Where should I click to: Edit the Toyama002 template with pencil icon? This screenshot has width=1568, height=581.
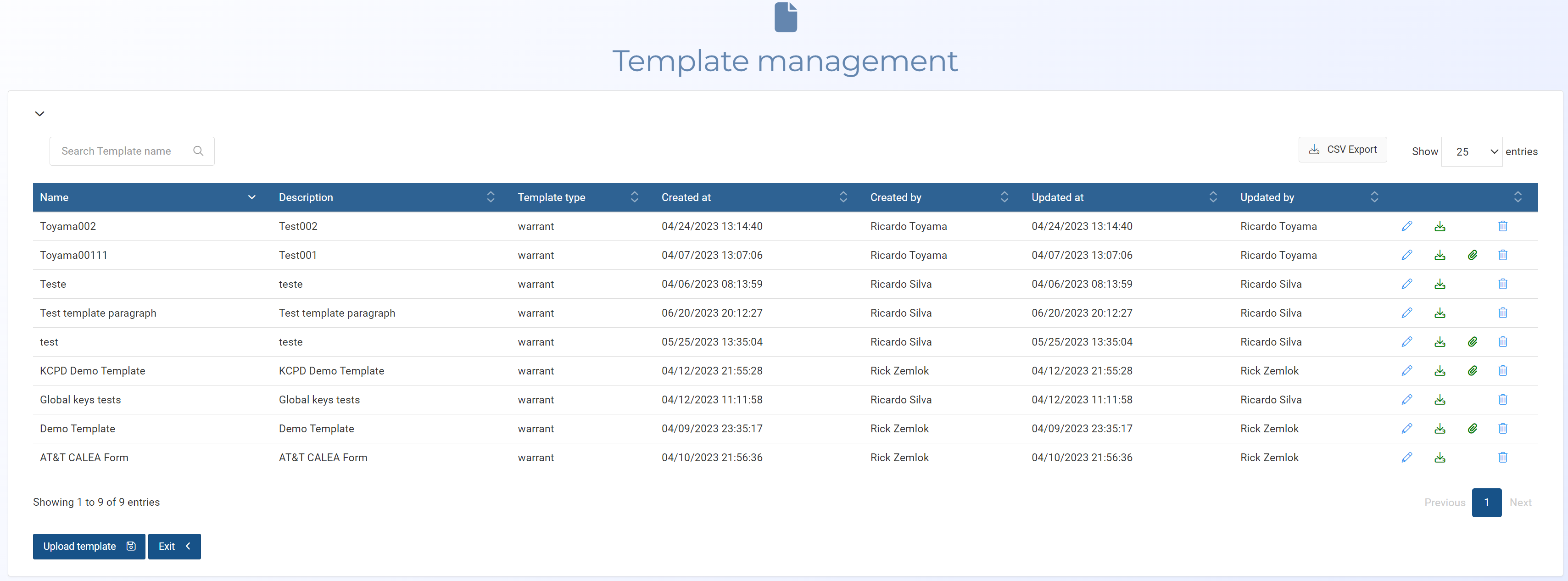click(1406, 226)
